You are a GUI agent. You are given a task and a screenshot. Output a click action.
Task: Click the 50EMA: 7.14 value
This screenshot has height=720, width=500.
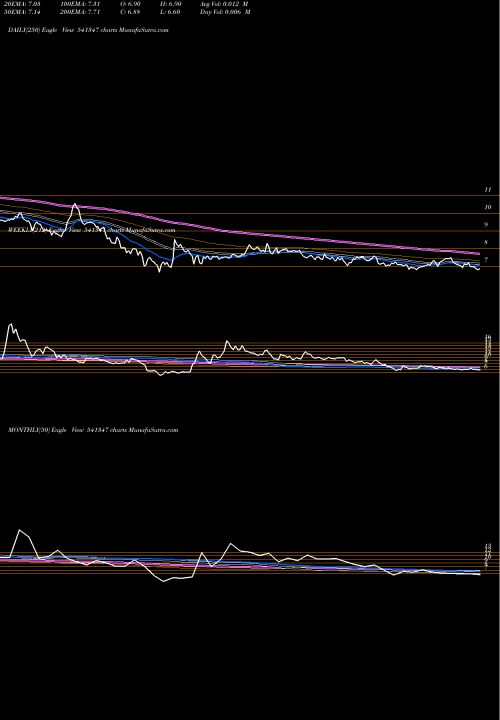click(x=21, y=12)
